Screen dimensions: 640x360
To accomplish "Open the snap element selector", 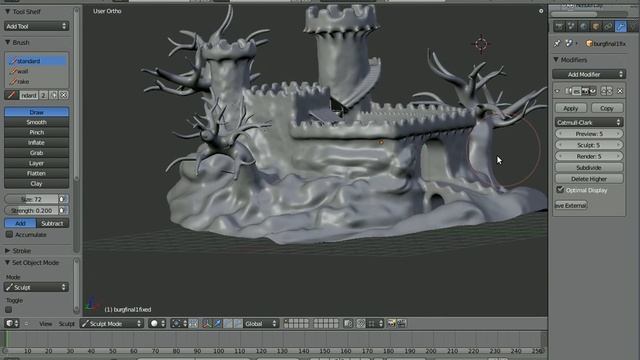I will [x=376, y=324].
